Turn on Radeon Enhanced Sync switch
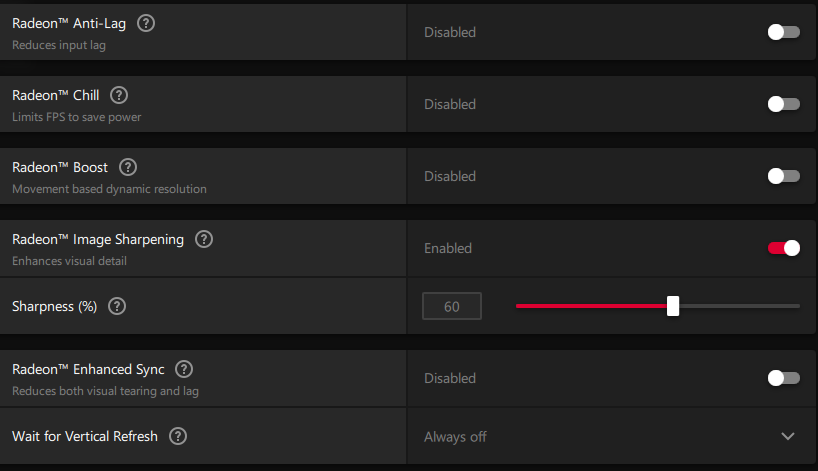This screenshot has height=471, width=818. (x=783, y=378)
